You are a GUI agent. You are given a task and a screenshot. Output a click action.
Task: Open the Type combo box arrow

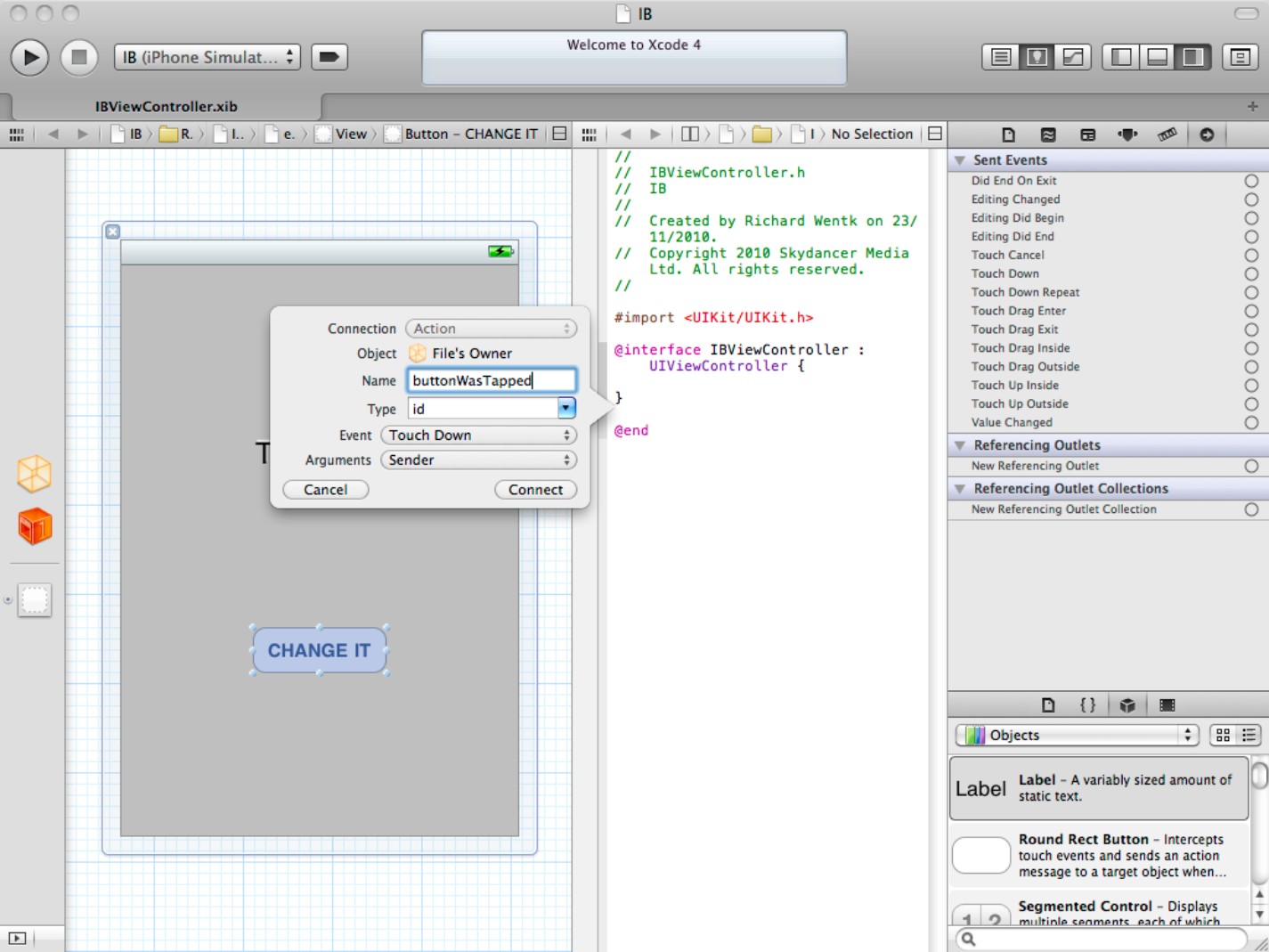tap(566, 408)
